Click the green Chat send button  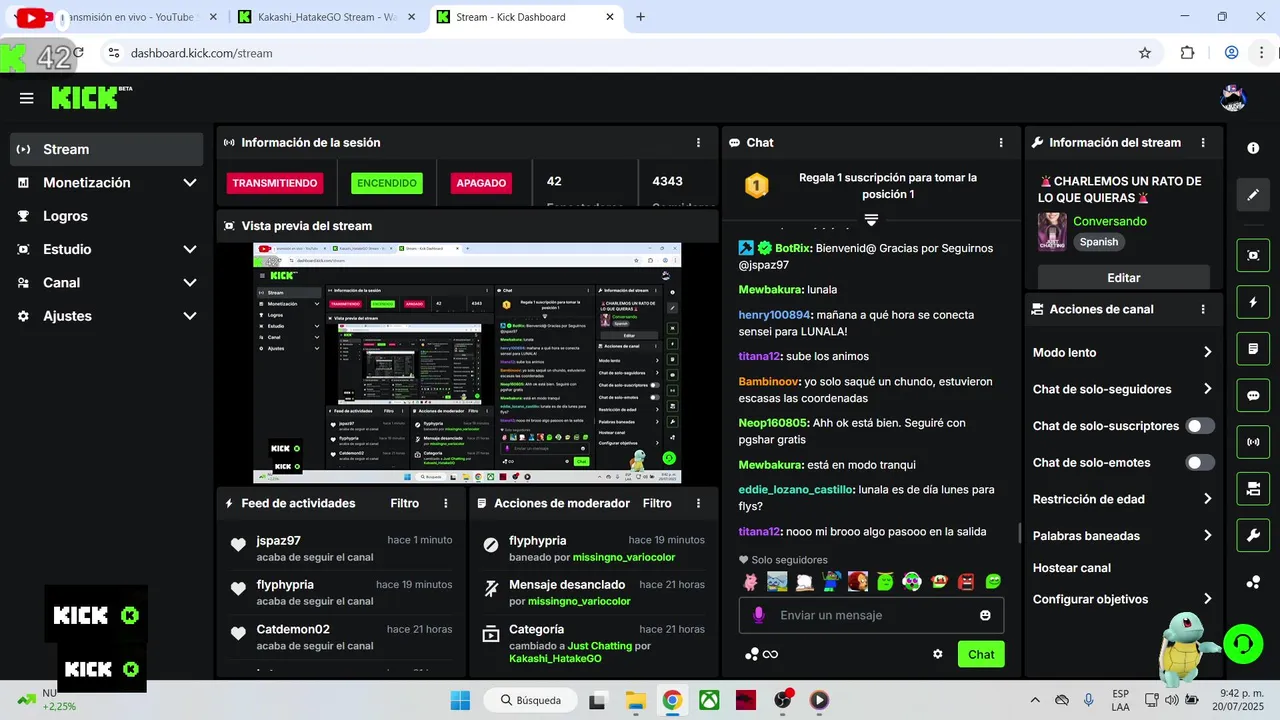point(981,654)
